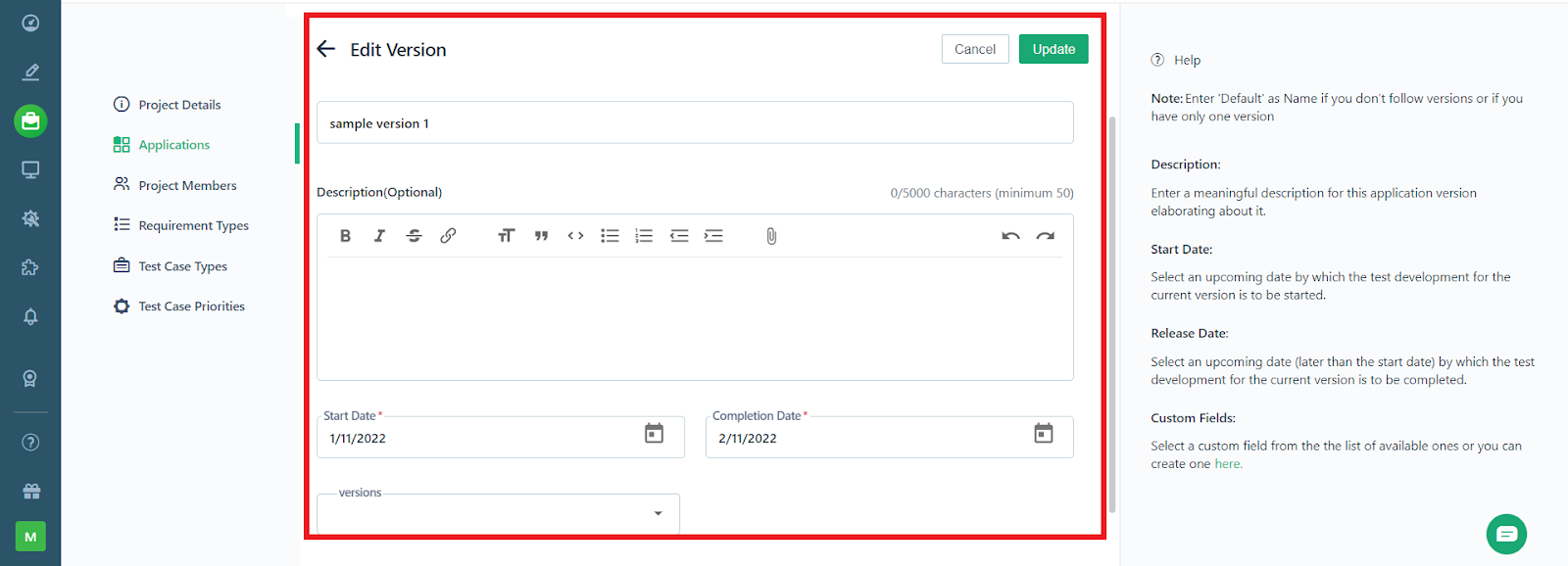Screen dimensions: 1568x566
Task: Open the monitor icon in left sidebar
Action: click(30, 169)
